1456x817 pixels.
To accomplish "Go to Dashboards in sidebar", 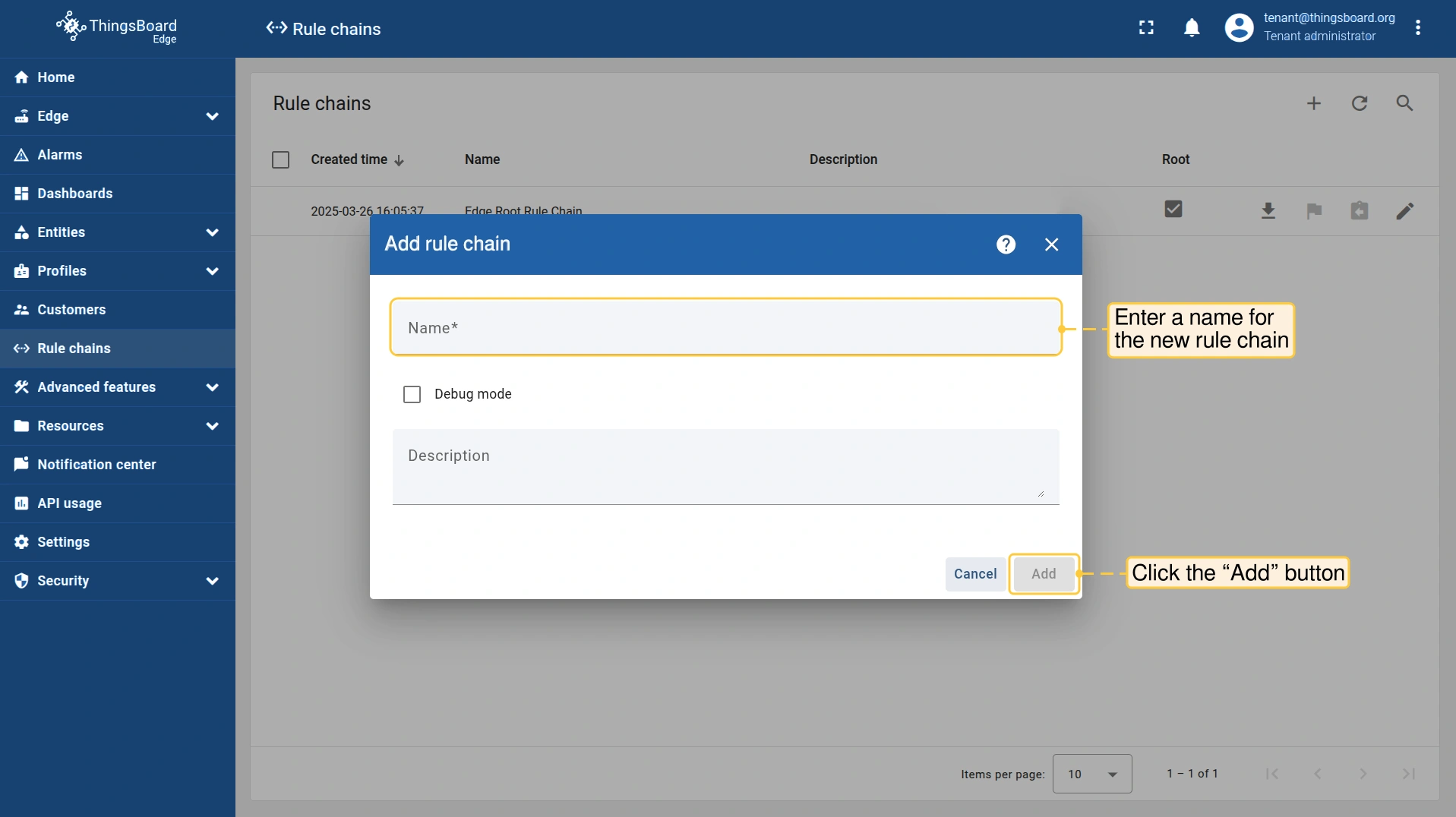I will point(75,194).
